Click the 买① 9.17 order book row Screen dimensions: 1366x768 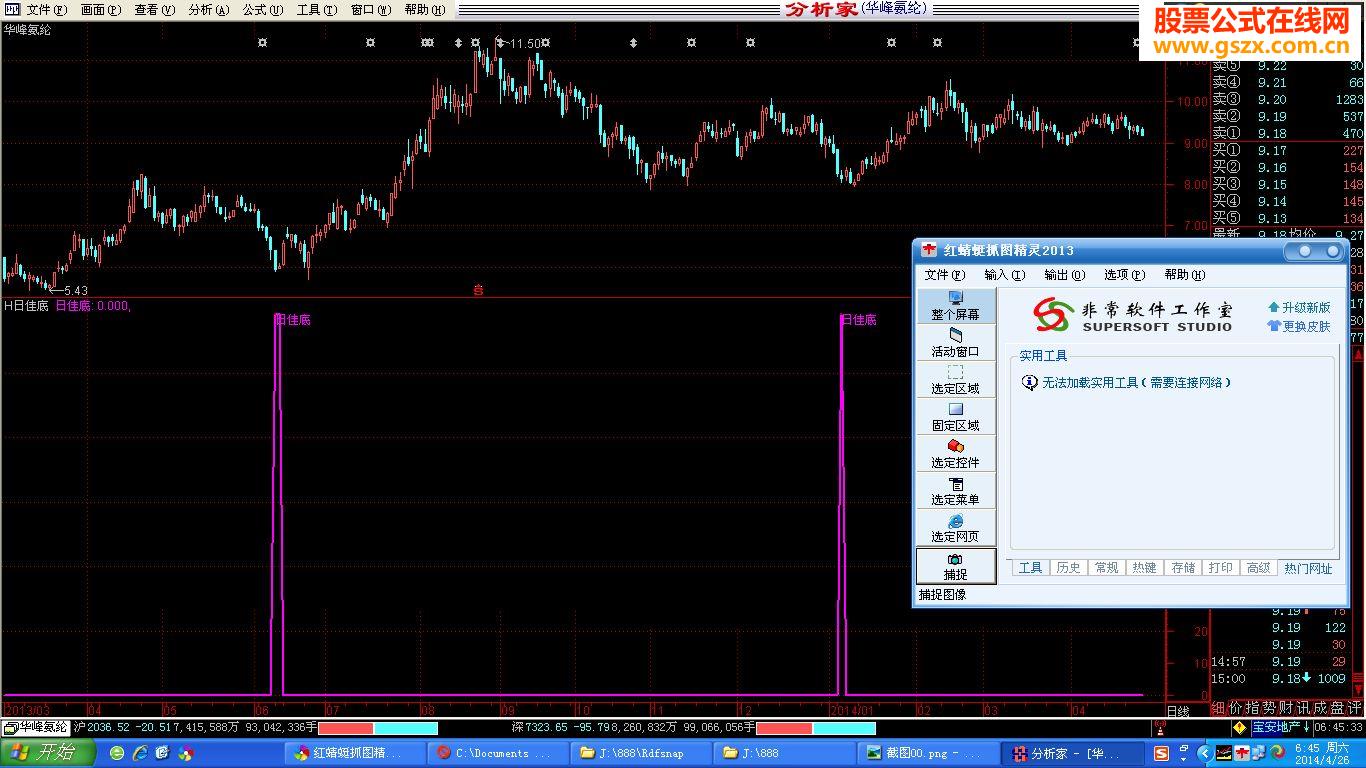(1288, 150)
